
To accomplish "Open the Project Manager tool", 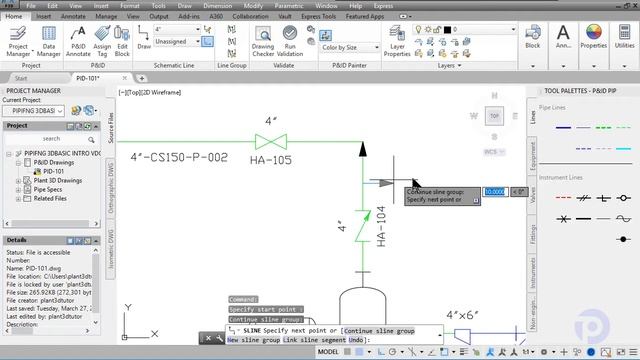I will (18, 41).
